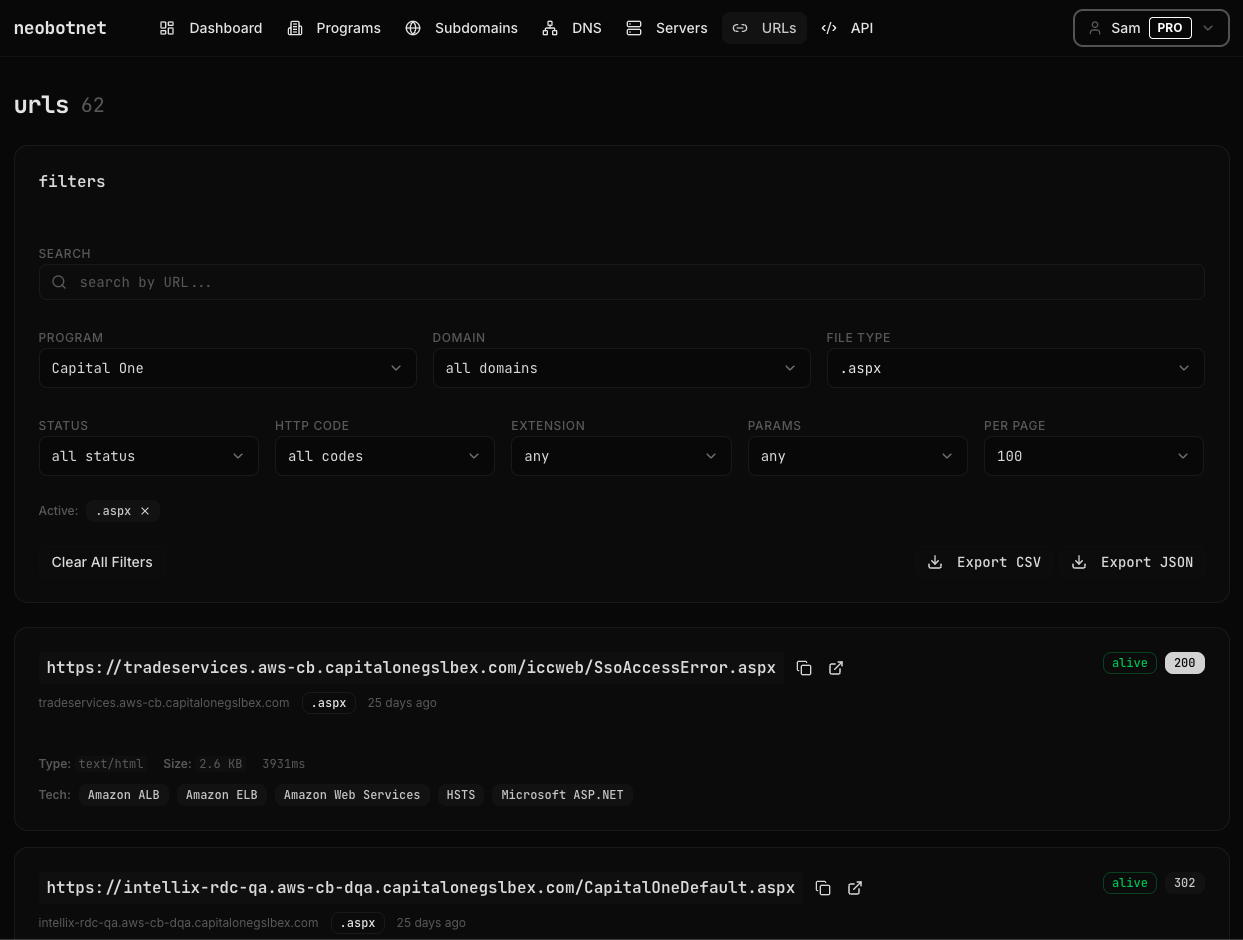Click the search magnifier icon in filters

[59, 282]
